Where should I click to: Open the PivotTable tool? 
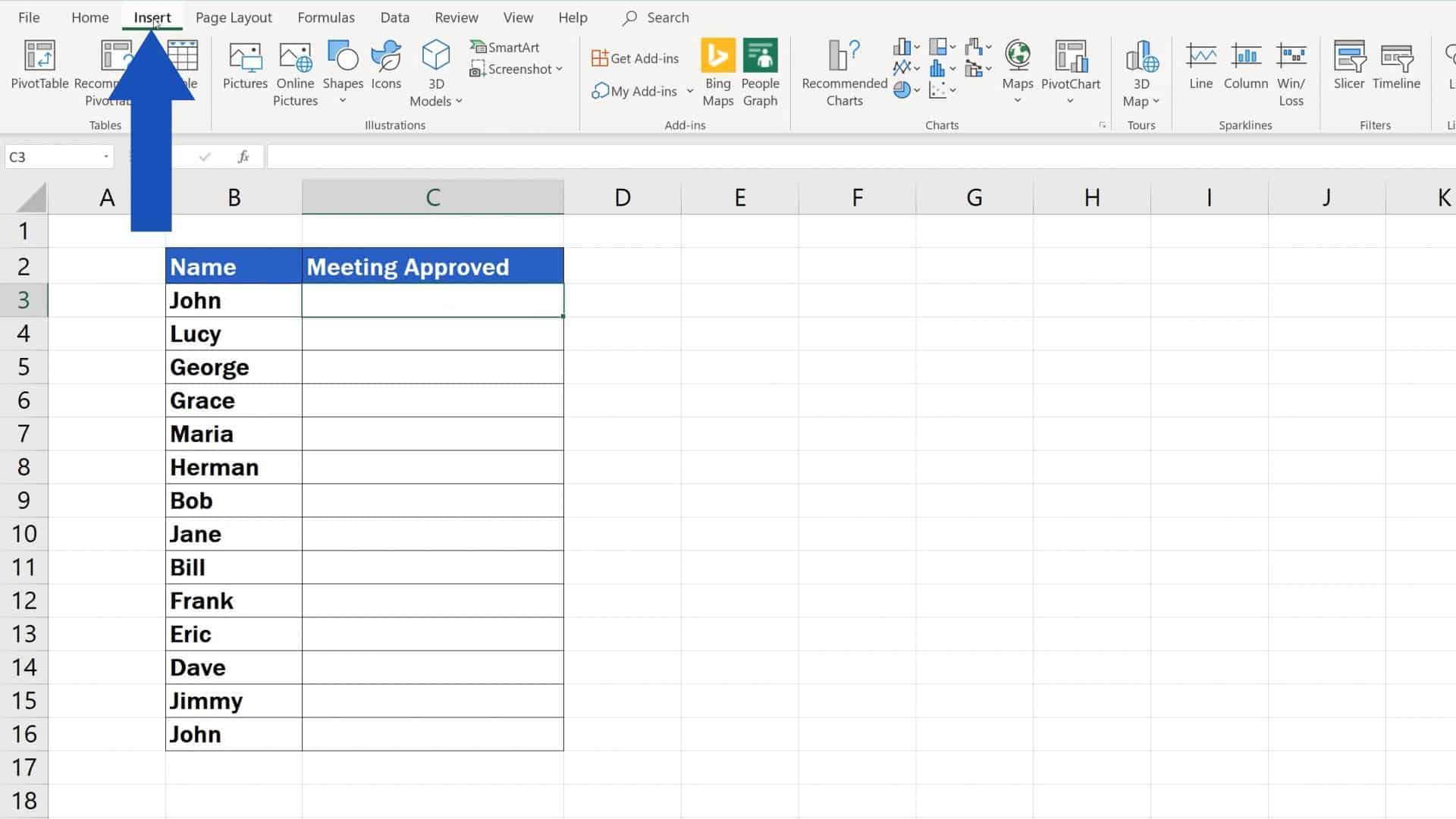tap(39, 68)
